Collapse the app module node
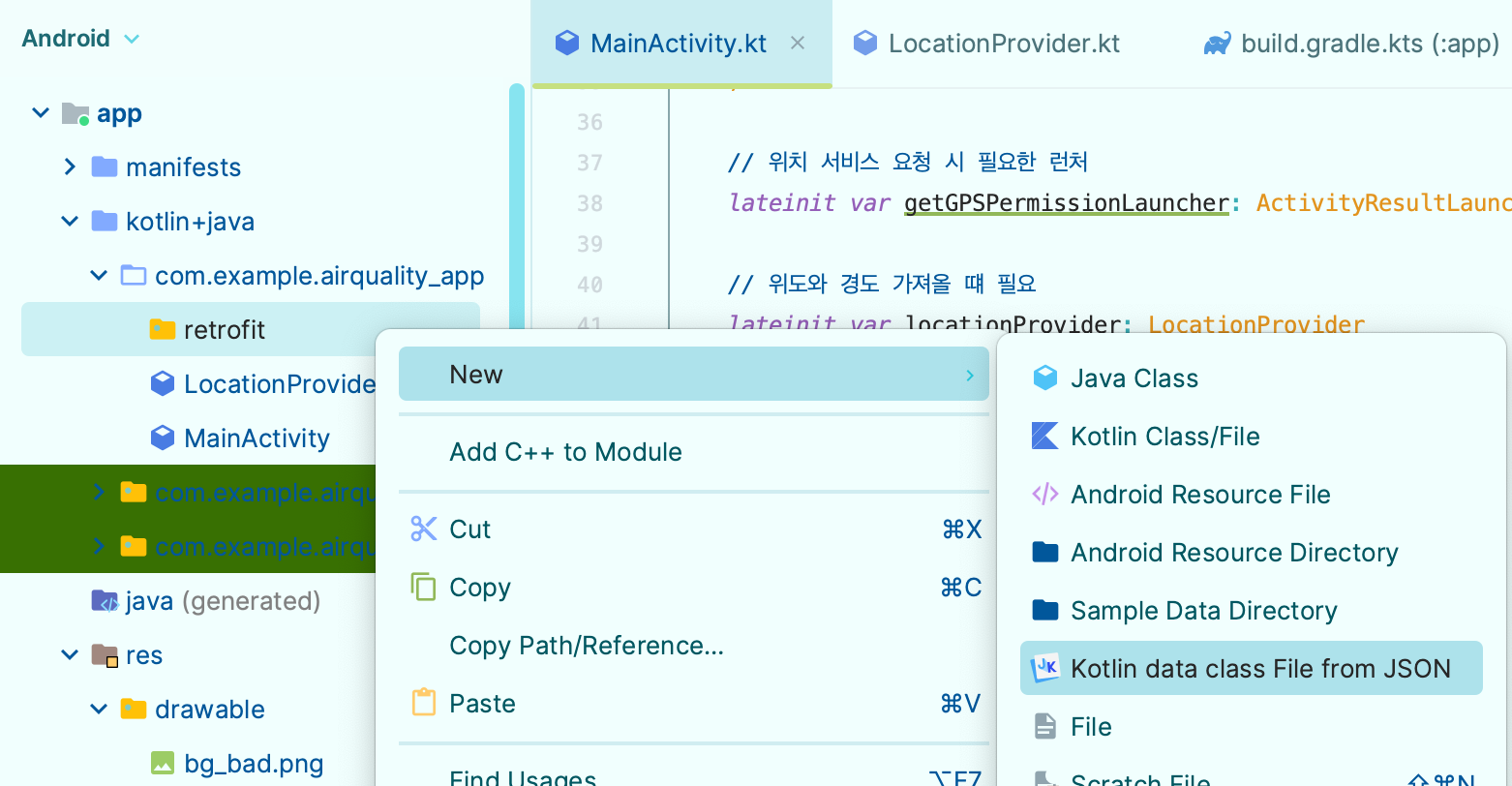Screen dimensions: 1512x786 pos(41,113)
